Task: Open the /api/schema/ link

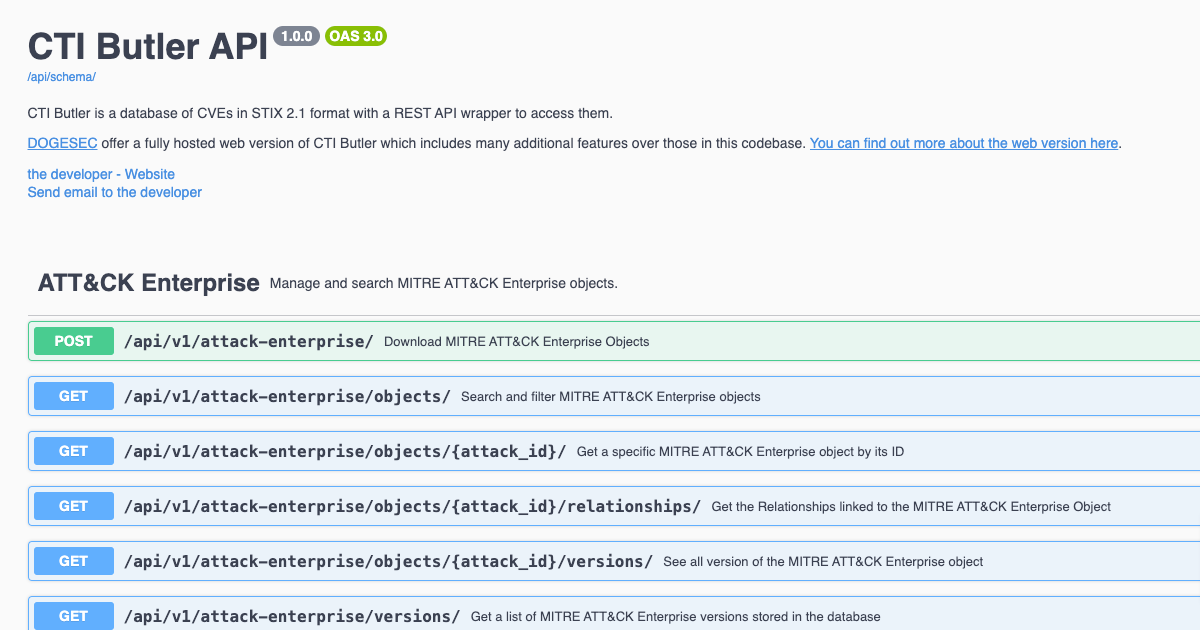Action: 61,77
